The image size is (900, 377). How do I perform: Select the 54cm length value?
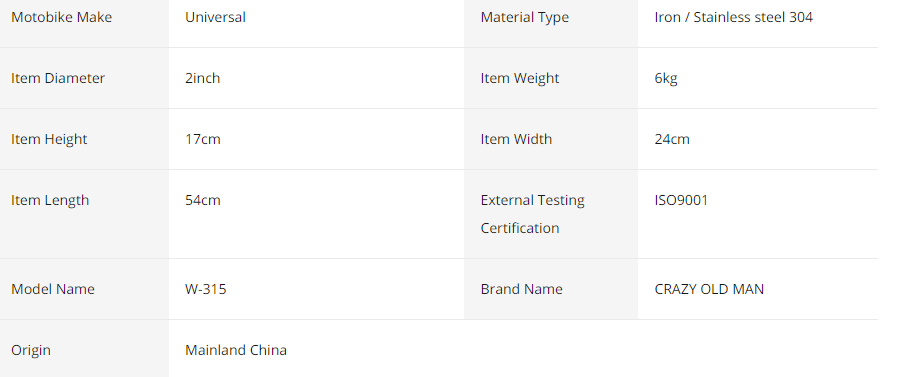pos(203,200)
